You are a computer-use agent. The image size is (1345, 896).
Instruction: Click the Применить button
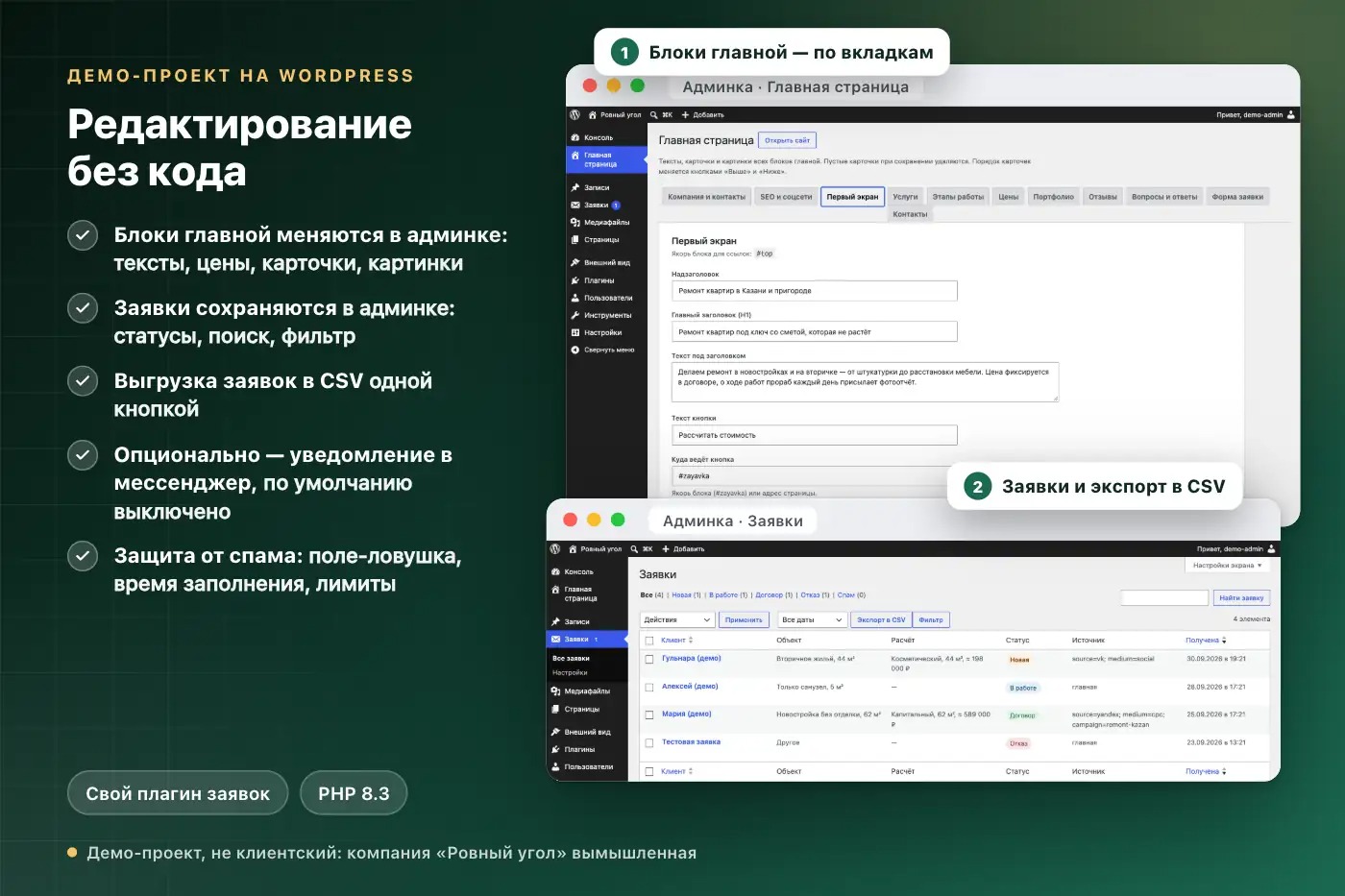(x=744, y=619)
